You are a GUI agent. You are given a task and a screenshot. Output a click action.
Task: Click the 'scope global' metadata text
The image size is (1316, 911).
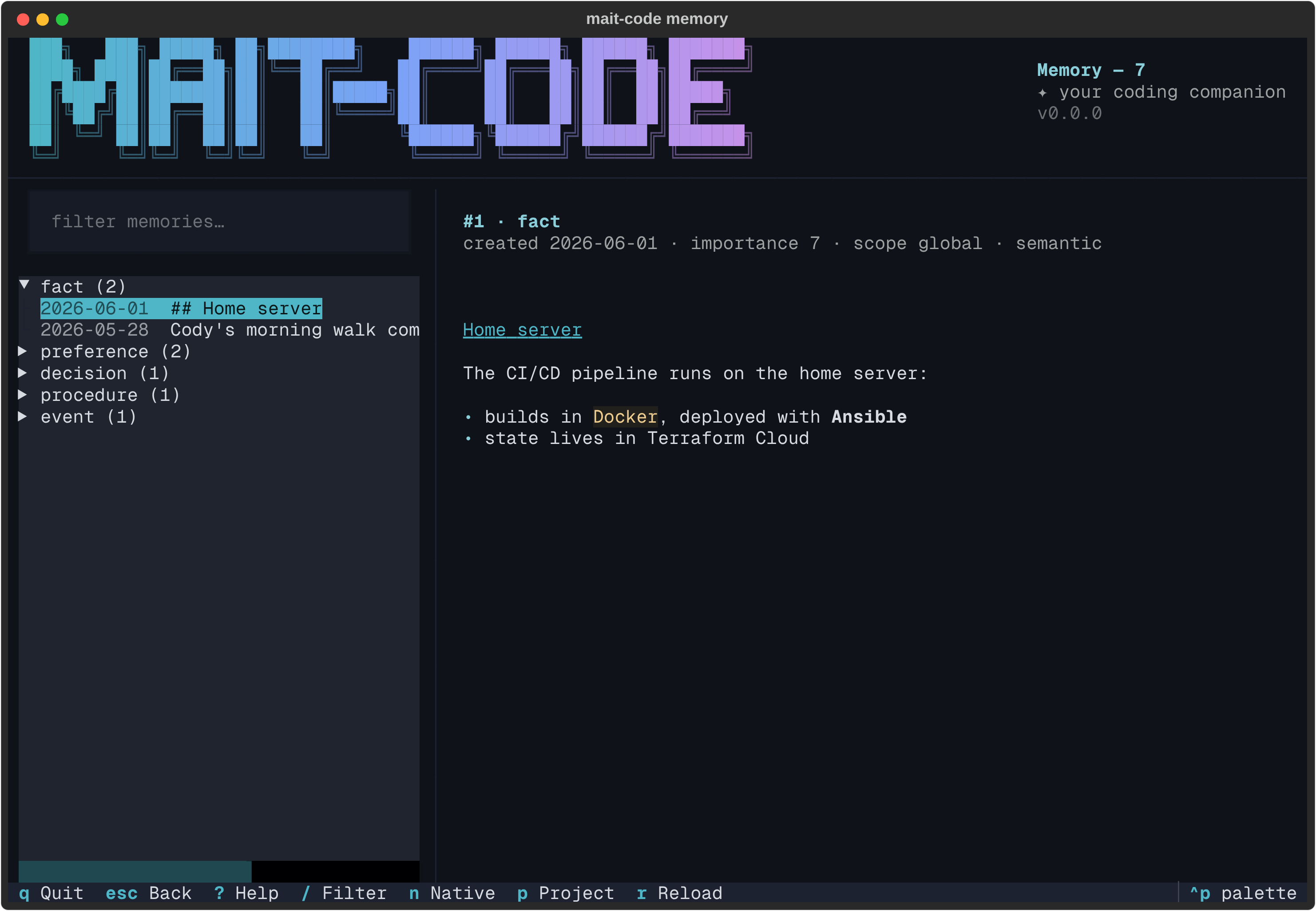click(x=918, y=243)
